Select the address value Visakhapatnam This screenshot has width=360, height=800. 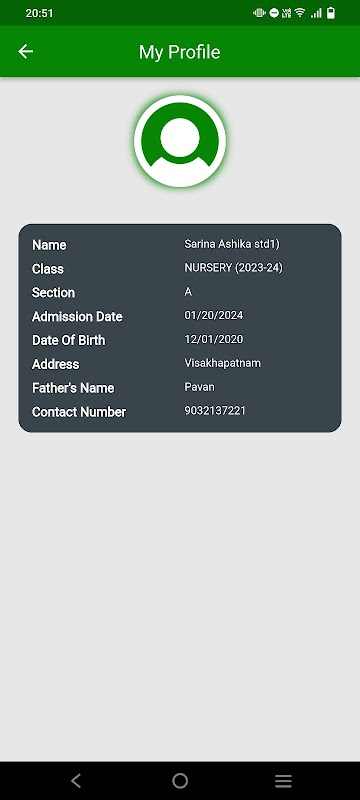click(222, 363)
